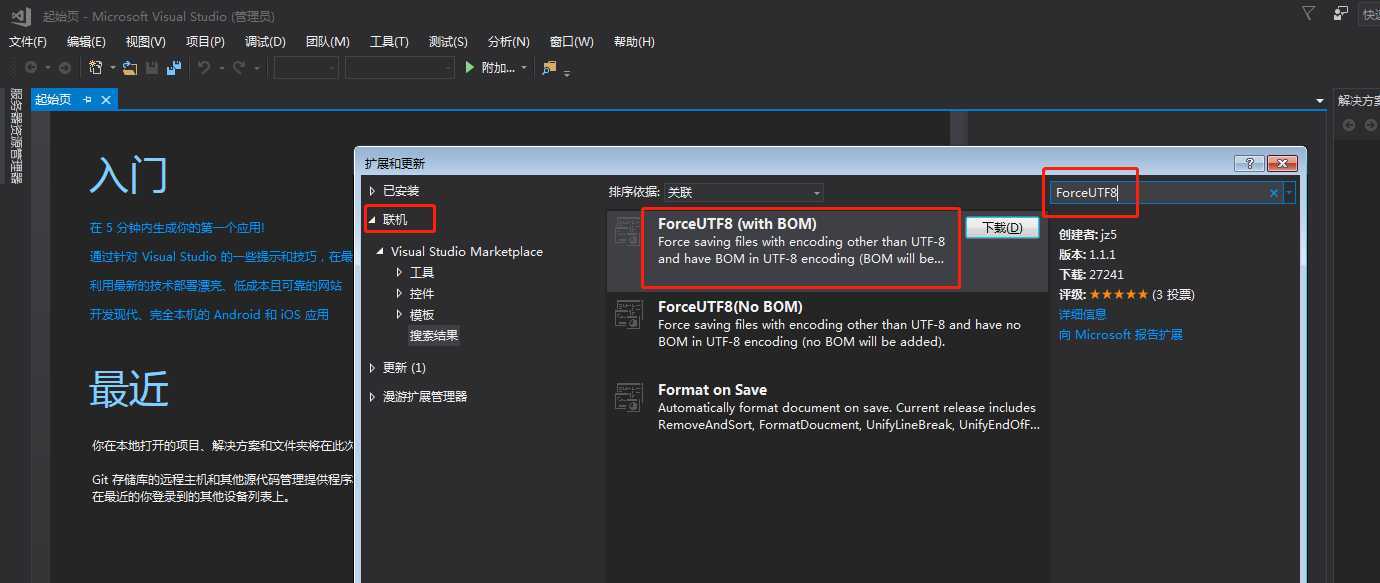This screenshot has width=1380, height=583.
Task: Click the ForceUTF8 (with BOM) extension icon
Action: click(x=628, y=233)
